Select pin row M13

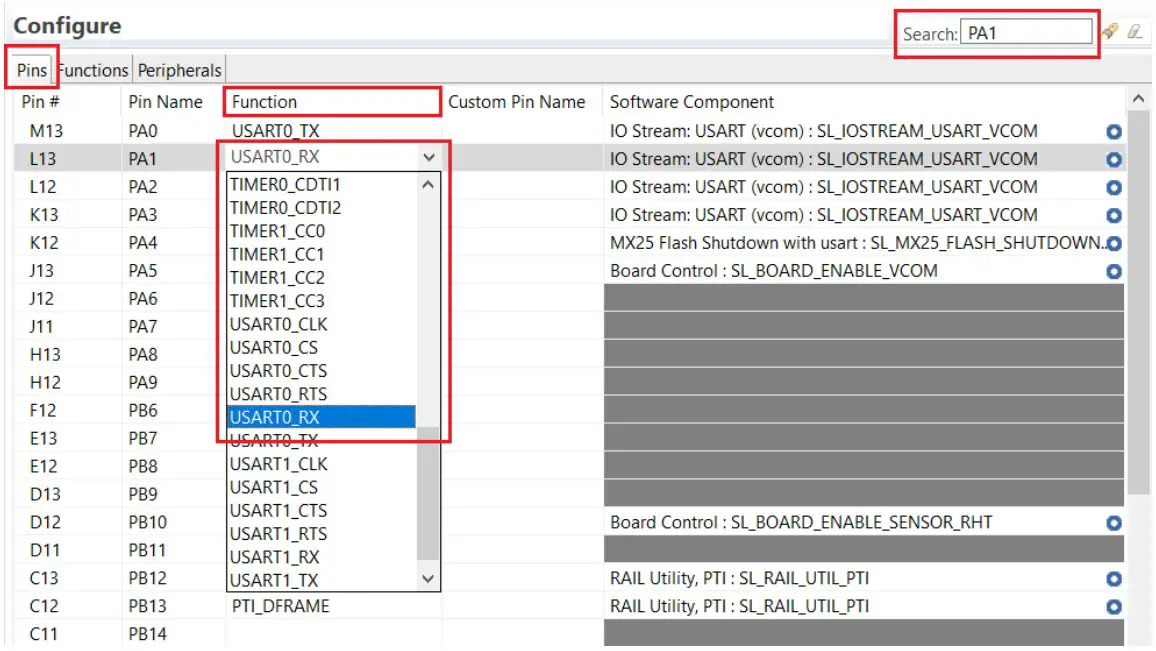(46, 130)
